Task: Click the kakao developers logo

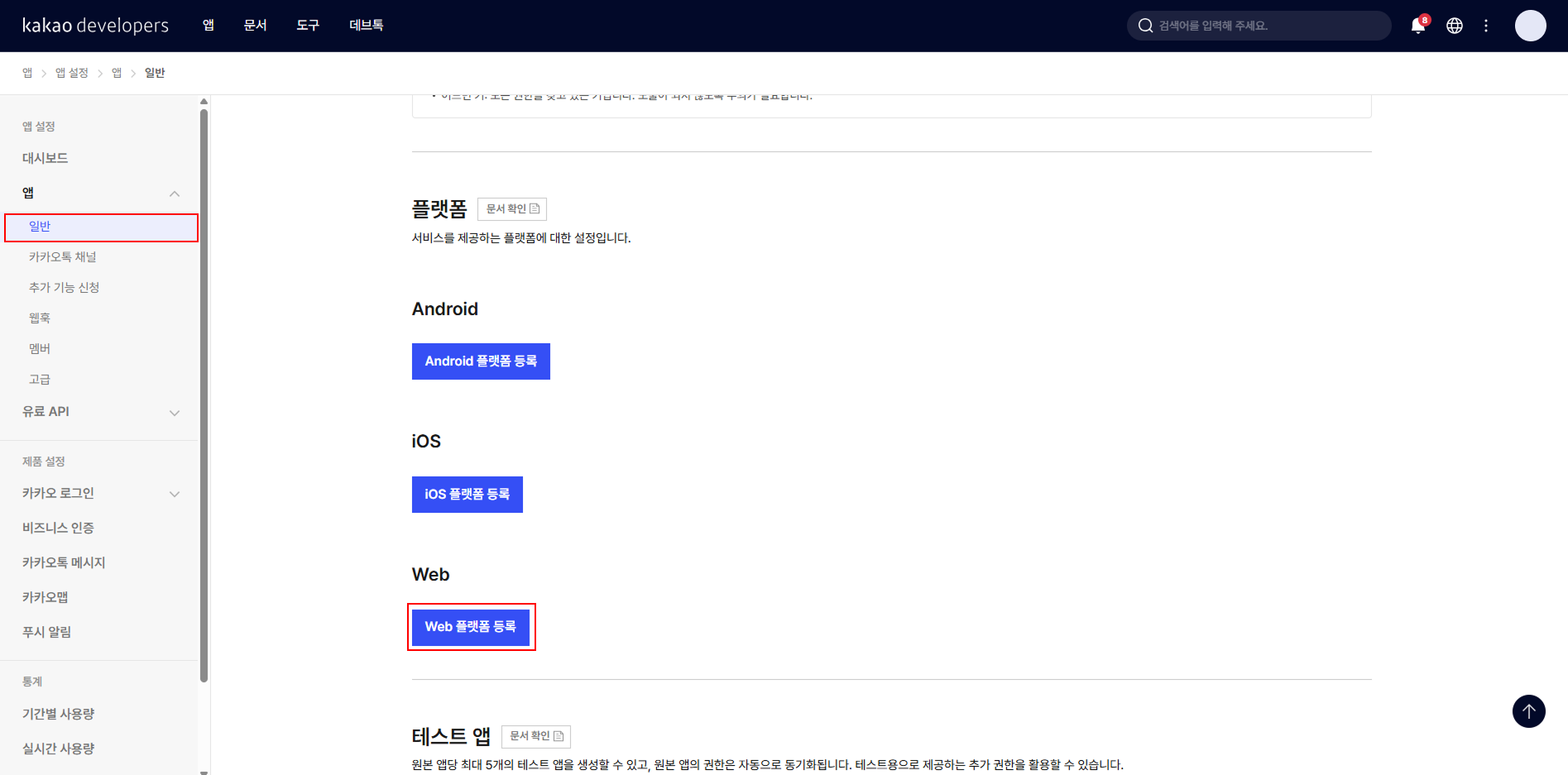Action: click(95, 26)
